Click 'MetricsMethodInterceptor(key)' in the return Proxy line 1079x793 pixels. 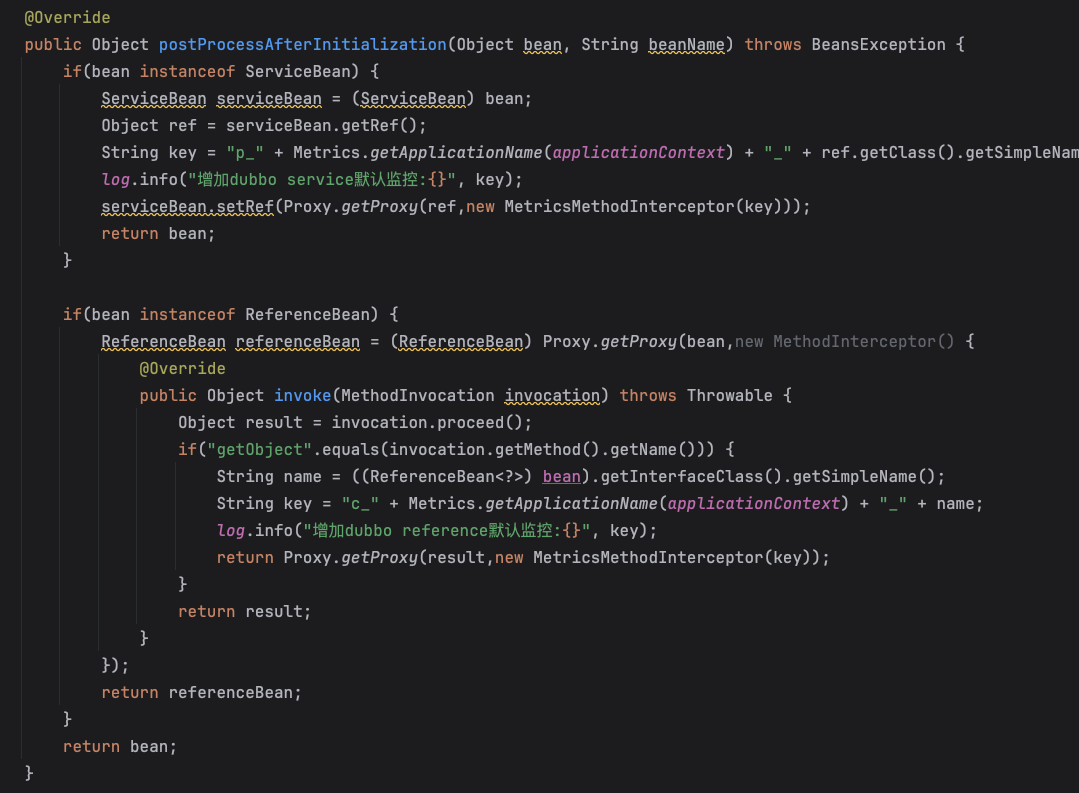coord(676,558)
